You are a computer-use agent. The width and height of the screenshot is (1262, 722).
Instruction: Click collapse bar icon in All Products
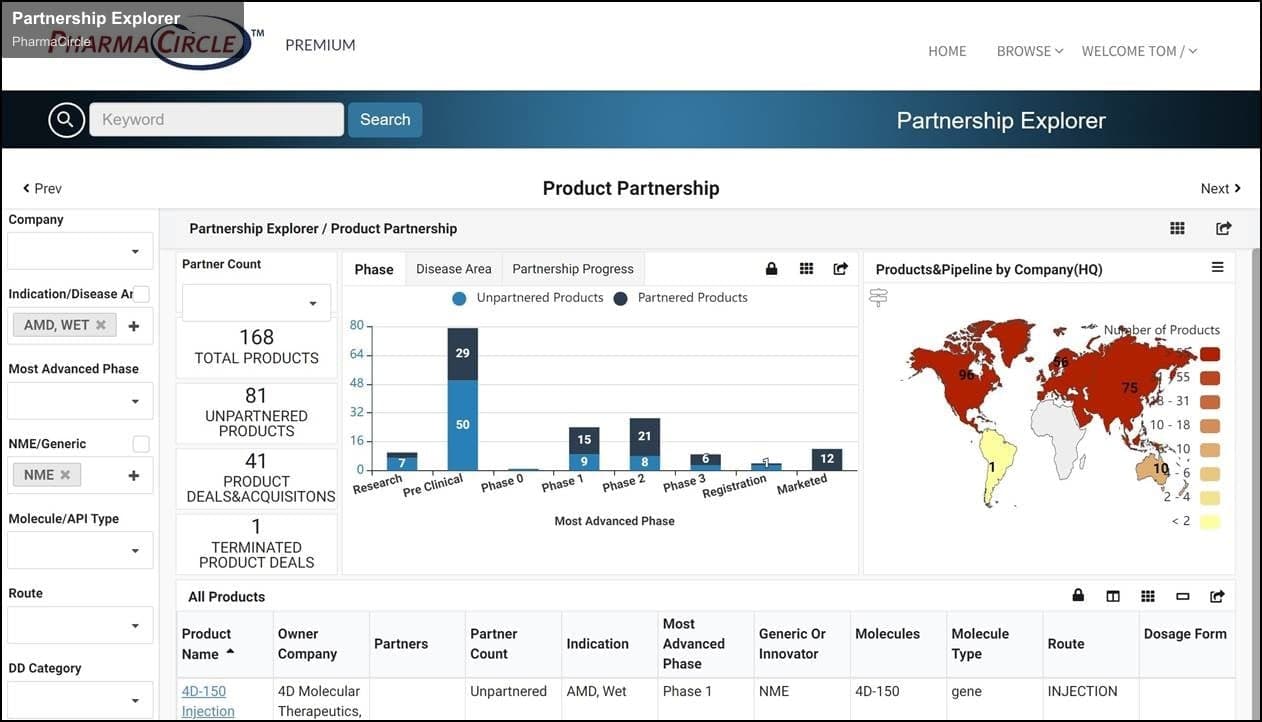1183,596
